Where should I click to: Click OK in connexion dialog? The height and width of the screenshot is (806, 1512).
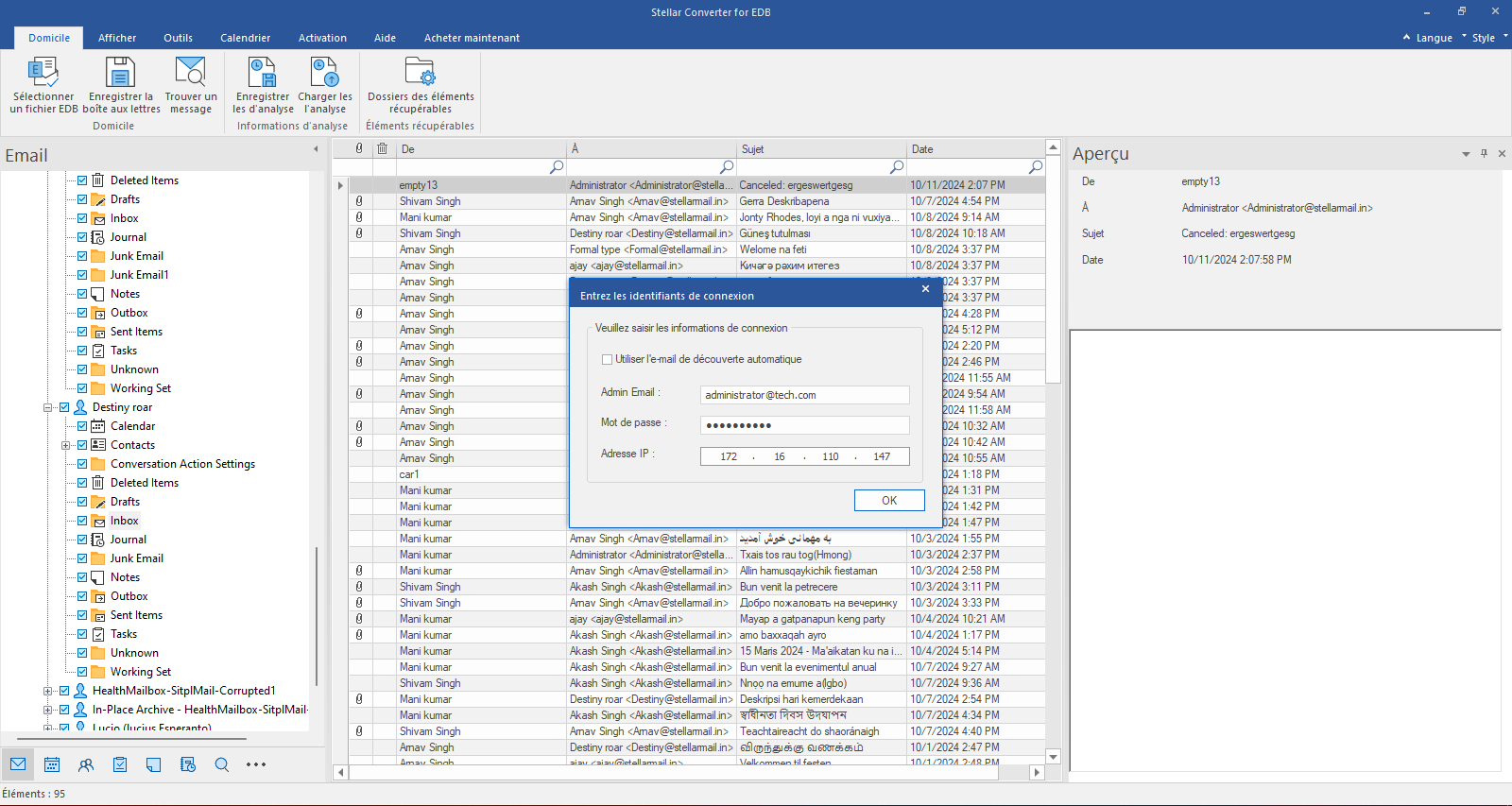(889, 501)
